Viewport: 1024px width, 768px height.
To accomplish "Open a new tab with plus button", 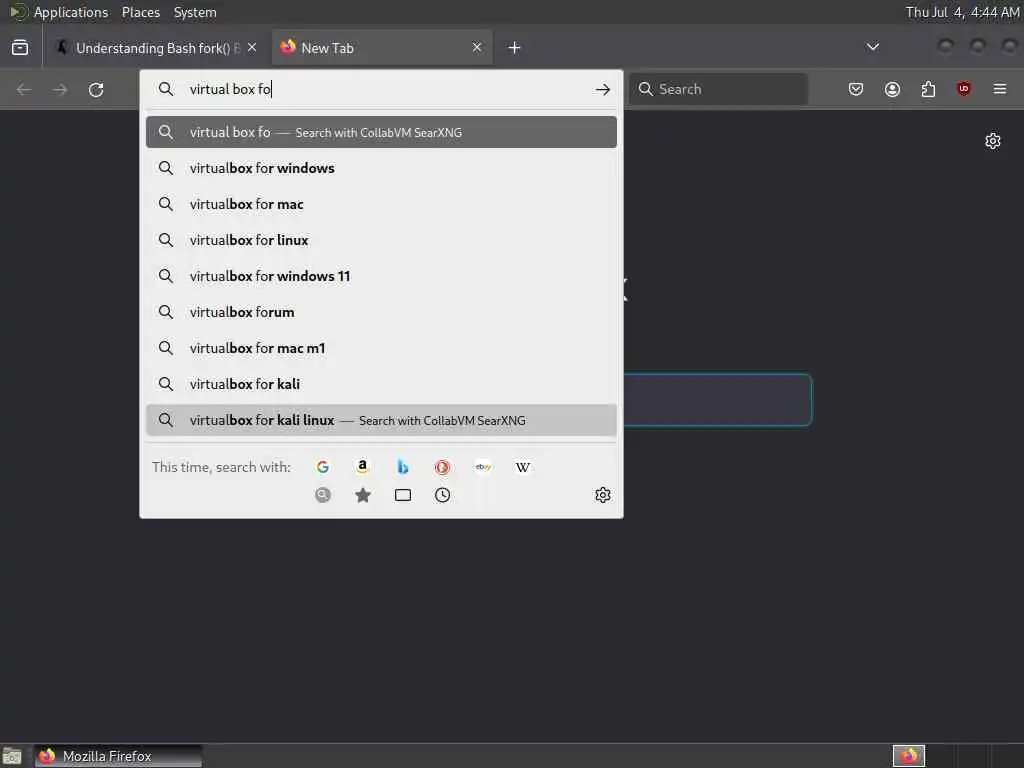I will (515, 48).
